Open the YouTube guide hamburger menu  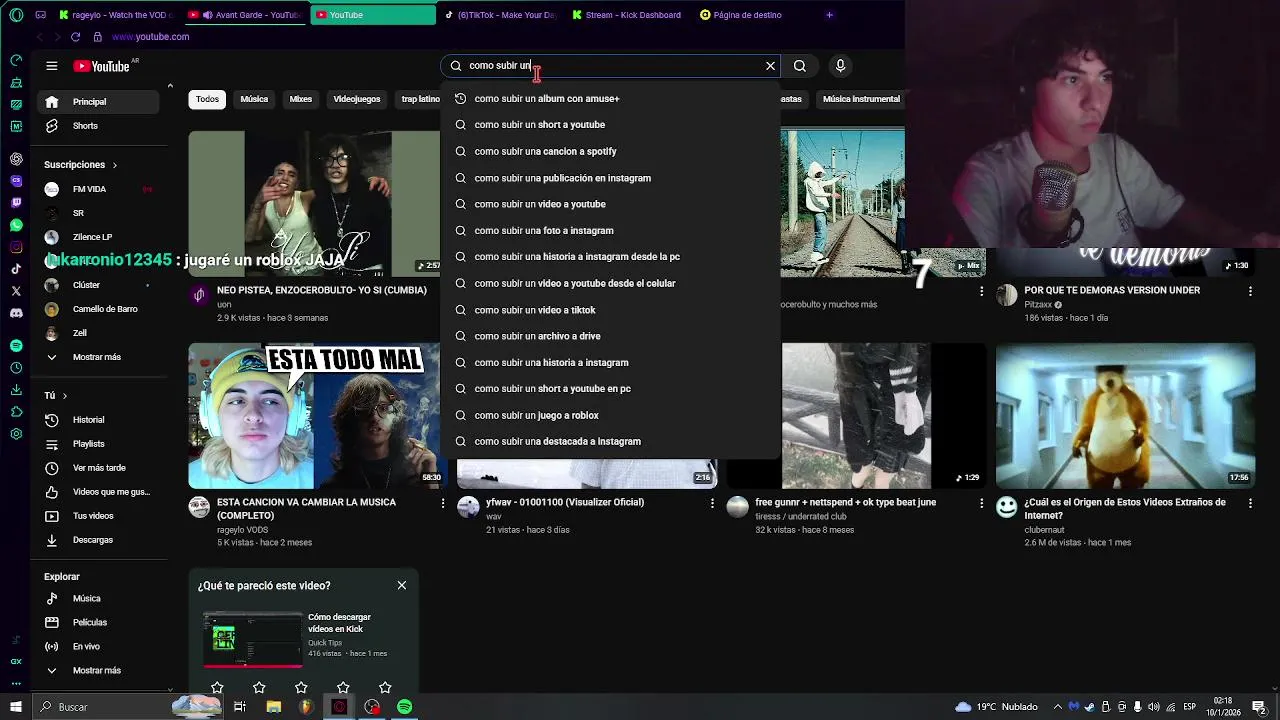(51, 66)
